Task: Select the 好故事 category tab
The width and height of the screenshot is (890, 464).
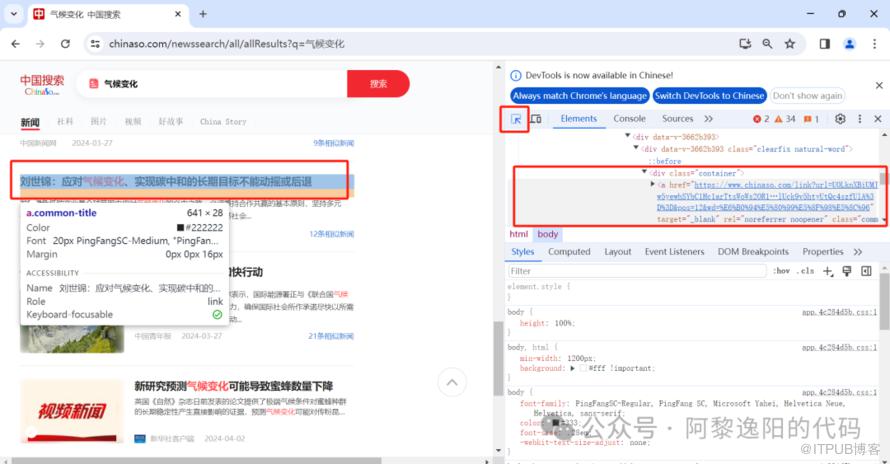Action: pos(171,122)
